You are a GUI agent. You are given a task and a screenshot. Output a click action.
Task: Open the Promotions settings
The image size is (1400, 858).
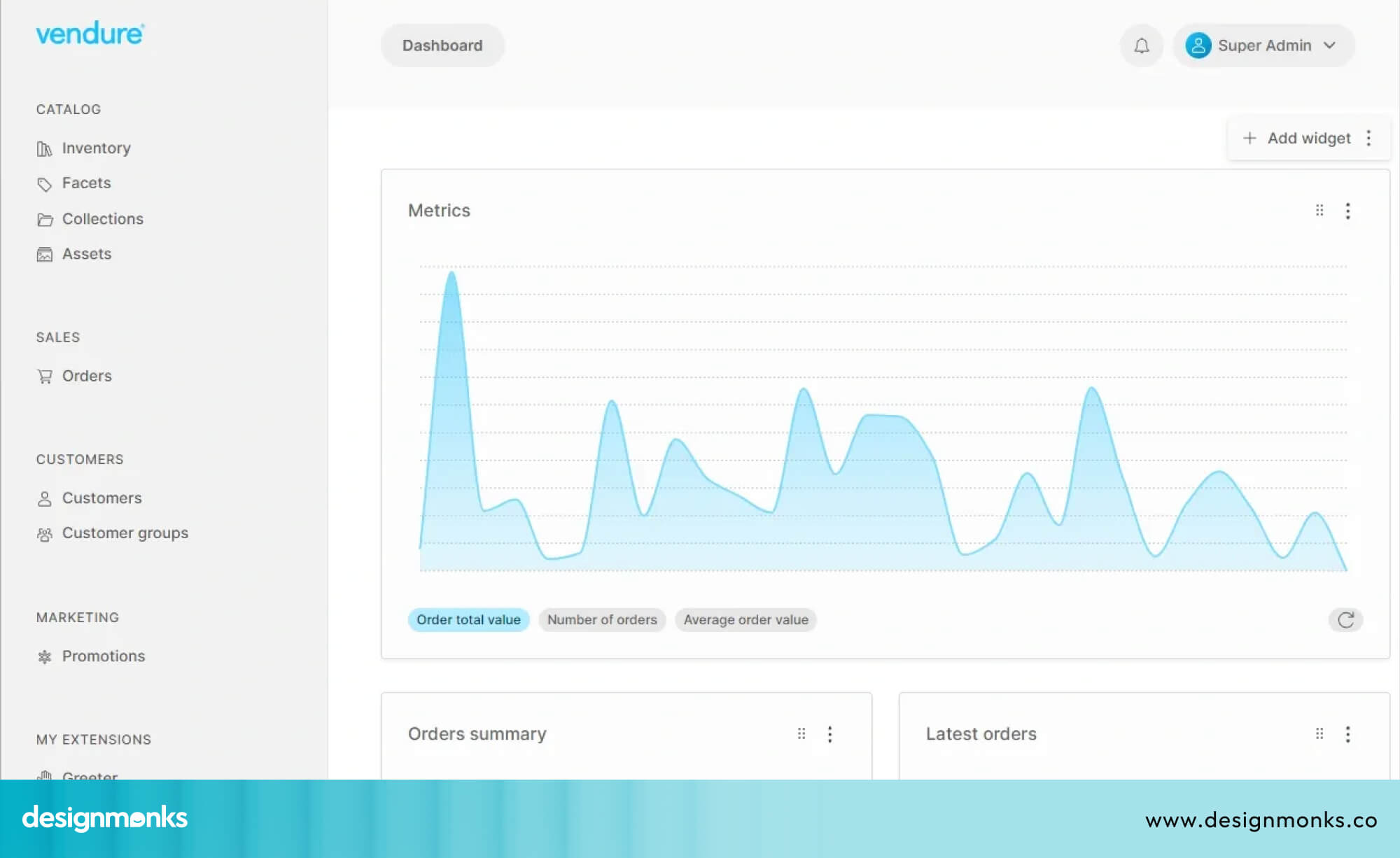[103, 656]
